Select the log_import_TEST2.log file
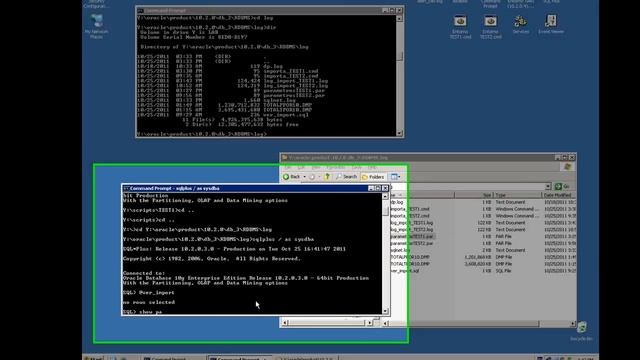Viewport: 640px width, 360px height. click(x=411, y=230)
